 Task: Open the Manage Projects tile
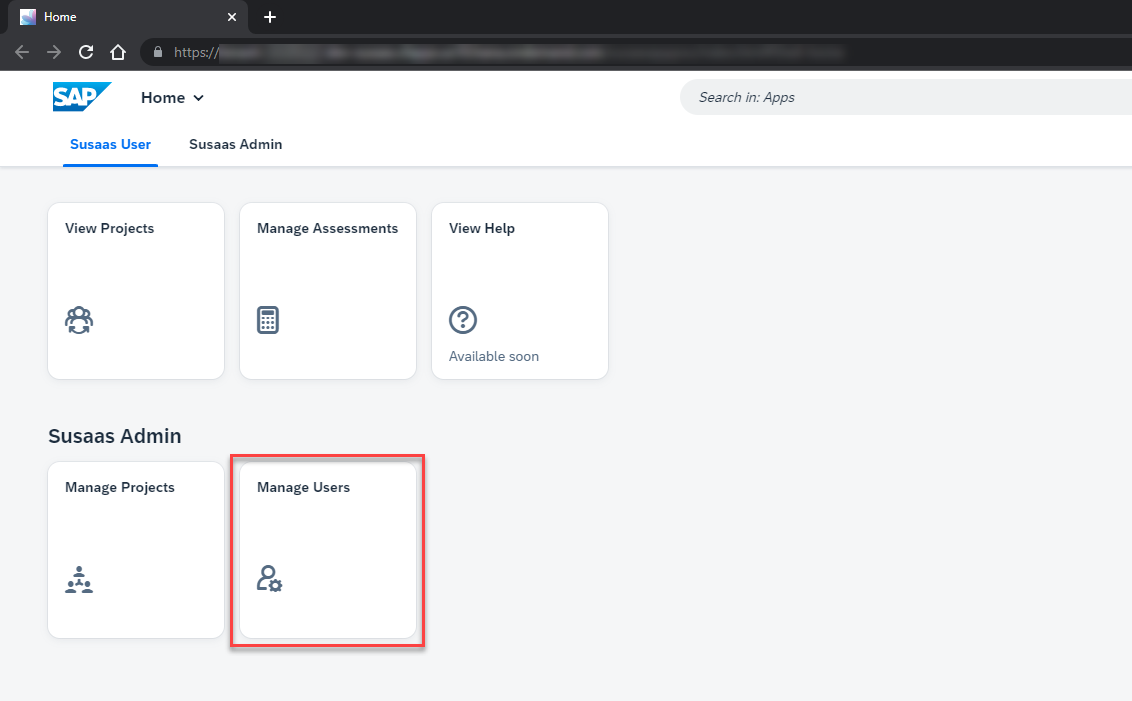coord(136,550)
